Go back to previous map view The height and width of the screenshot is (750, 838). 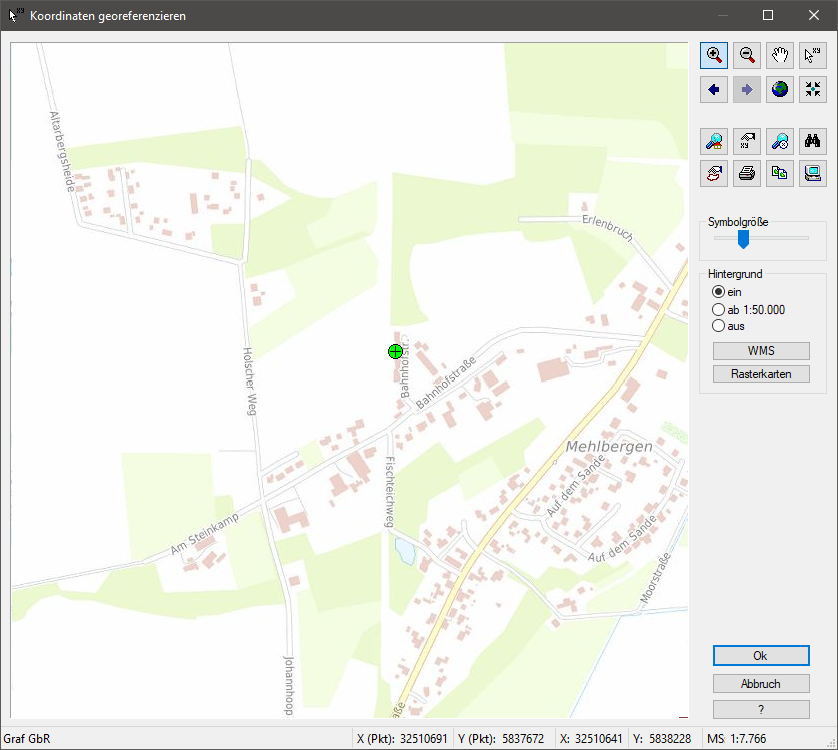713,89
